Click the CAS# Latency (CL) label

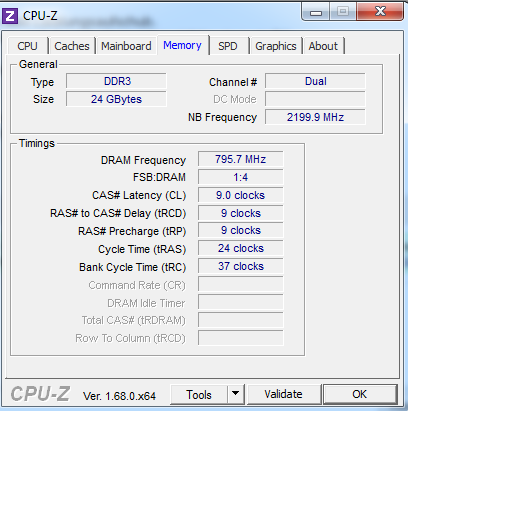point(139,195)
